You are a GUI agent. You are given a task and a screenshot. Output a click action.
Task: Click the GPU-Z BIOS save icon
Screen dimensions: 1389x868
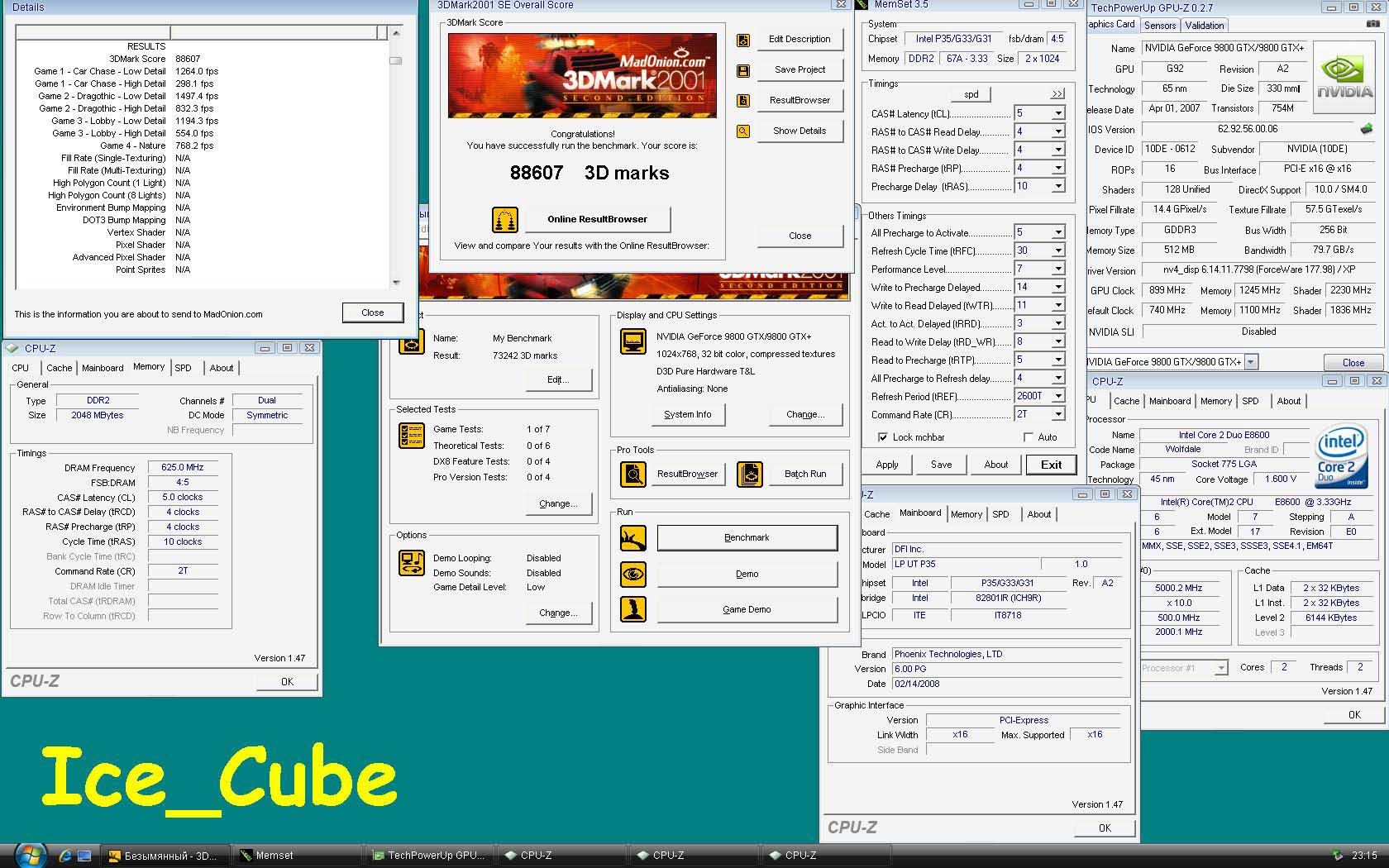1367,129
